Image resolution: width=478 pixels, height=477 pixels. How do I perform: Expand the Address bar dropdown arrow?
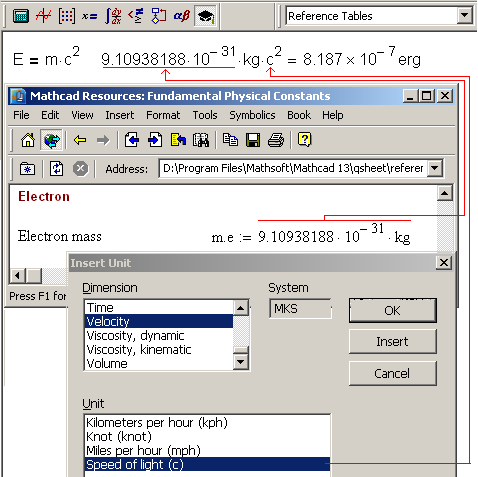[x=435, y=168]
